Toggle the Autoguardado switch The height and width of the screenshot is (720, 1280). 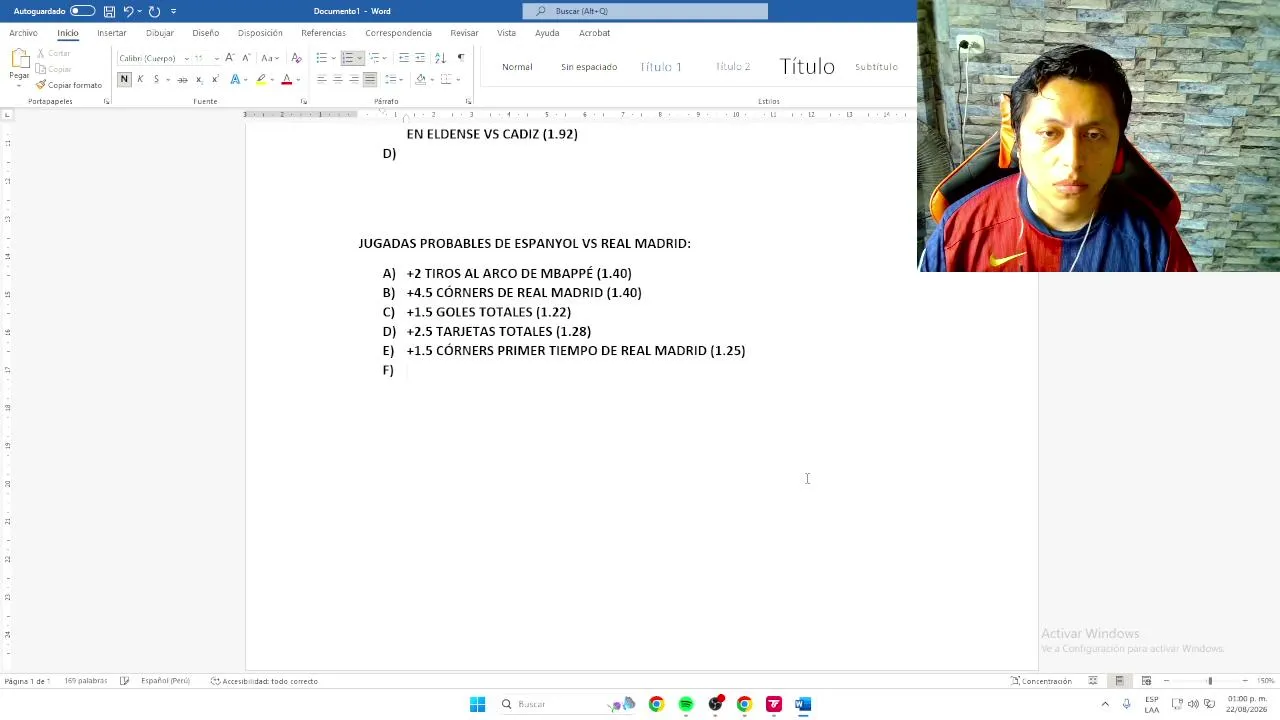coord(82,11)
